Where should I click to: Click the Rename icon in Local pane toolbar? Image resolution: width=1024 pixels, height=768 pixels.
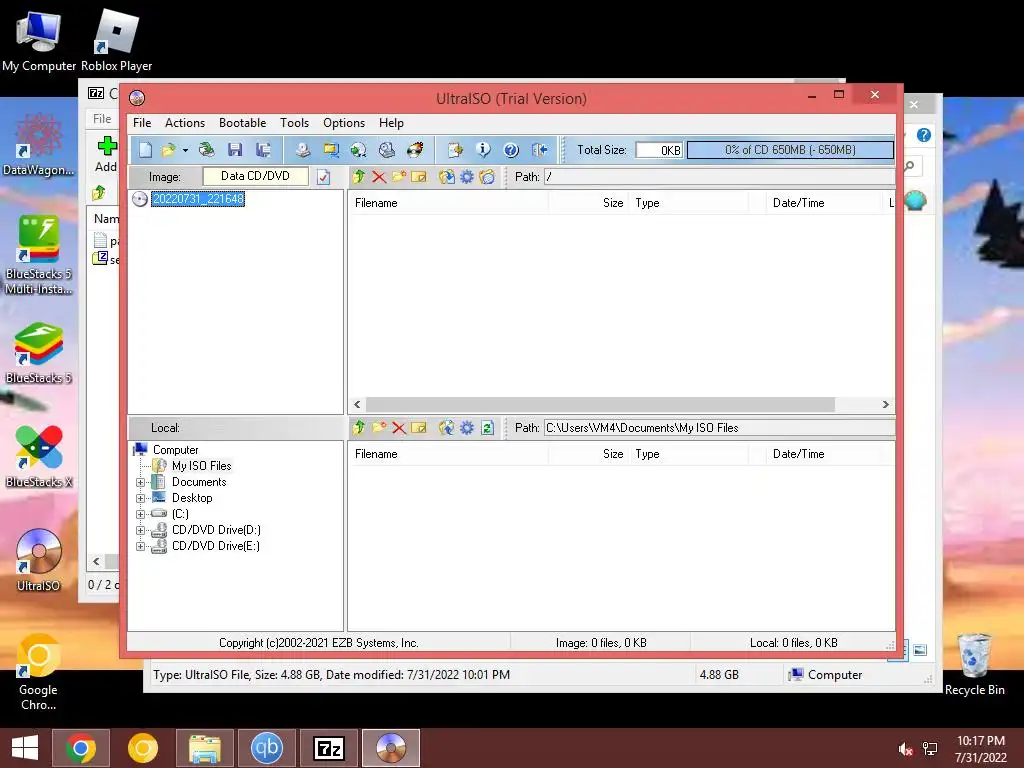(419, 428)
